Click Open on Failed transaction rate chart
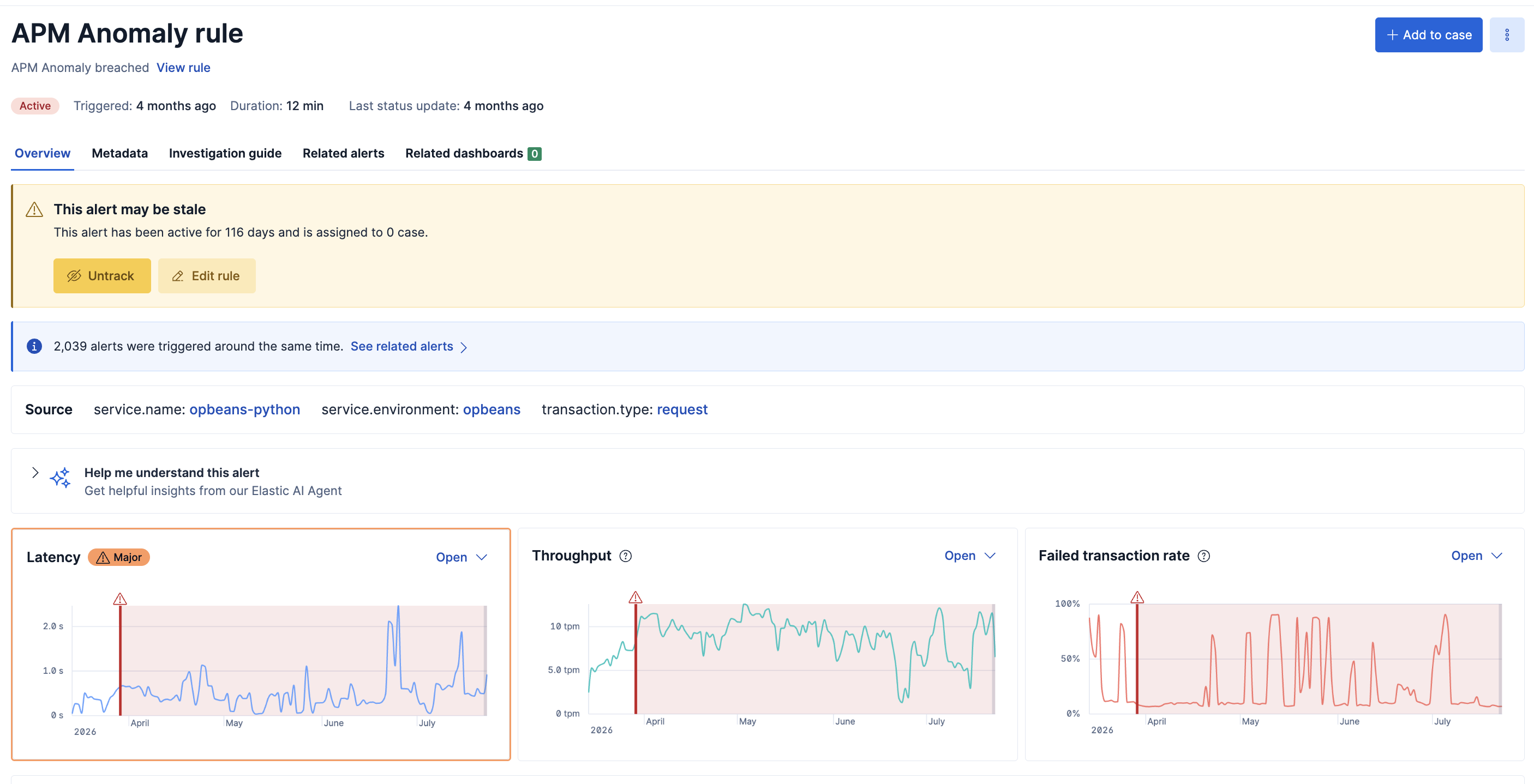1534x784 pixels. (x=1466, y=555)
